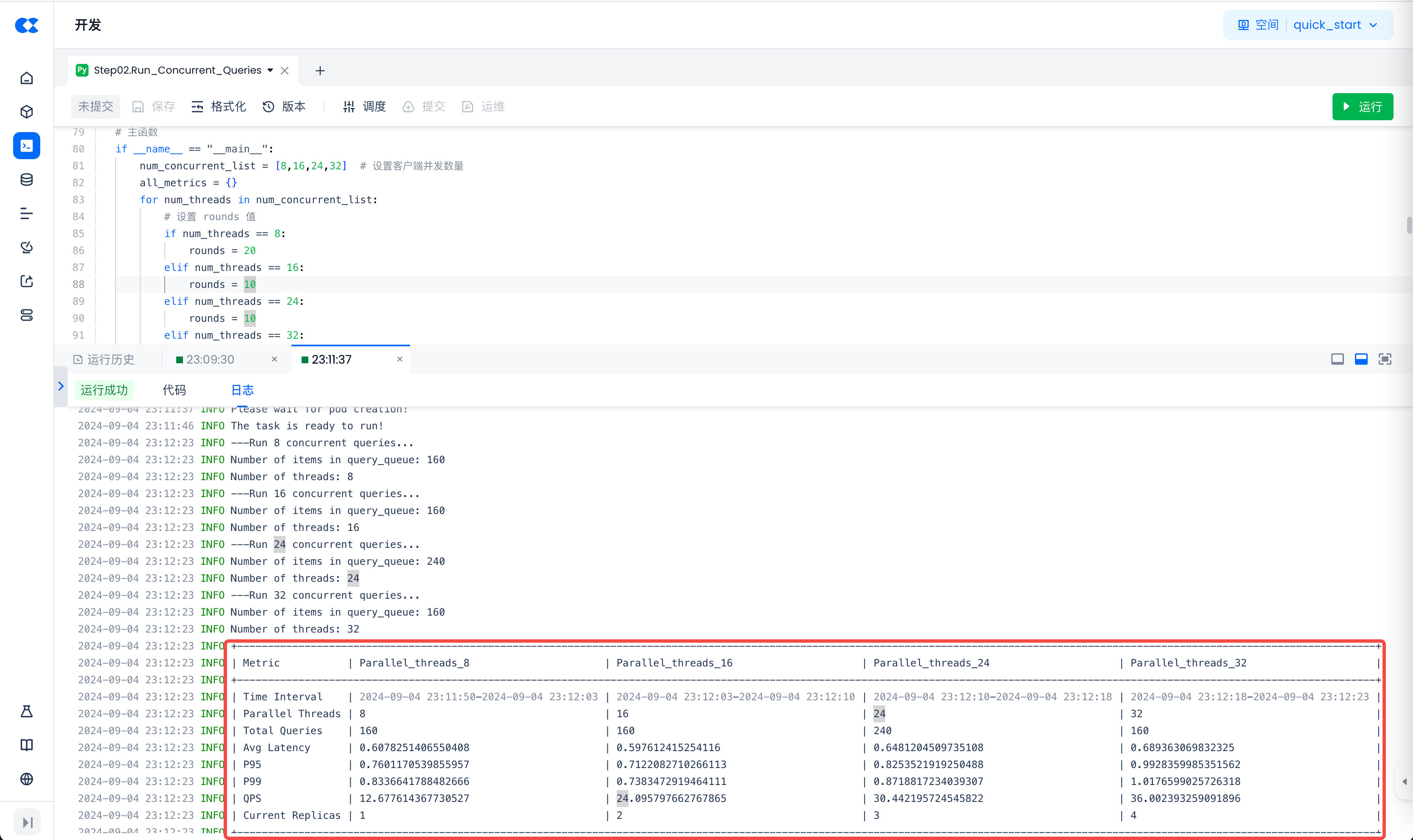Click 'Run 32 concurrent queries' log line
This screenshot has width=1413, height=840.
pyautogui.click(x=326, y=595)
